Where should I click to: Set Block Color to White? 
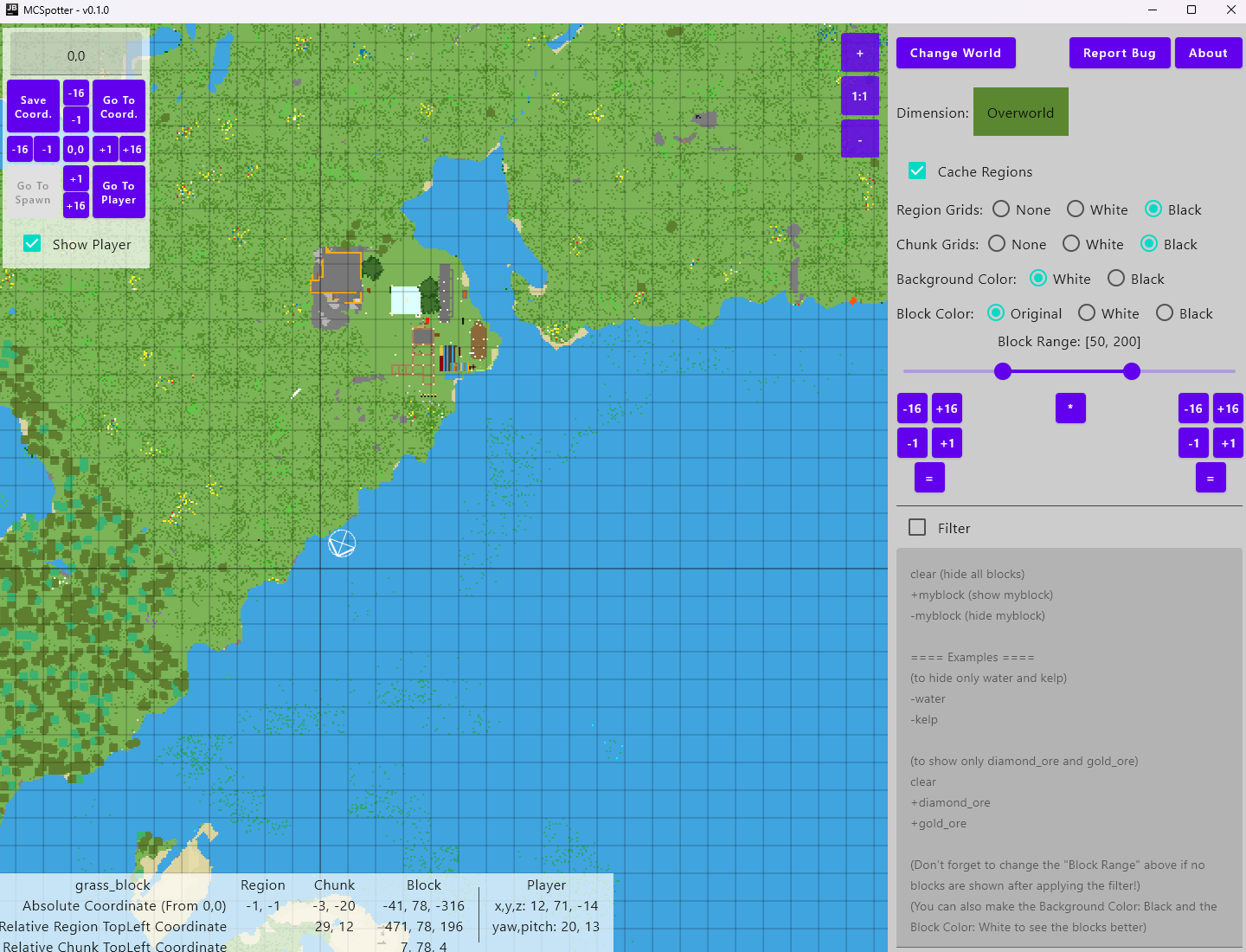pyautogui.click(x=1087, y=312)
